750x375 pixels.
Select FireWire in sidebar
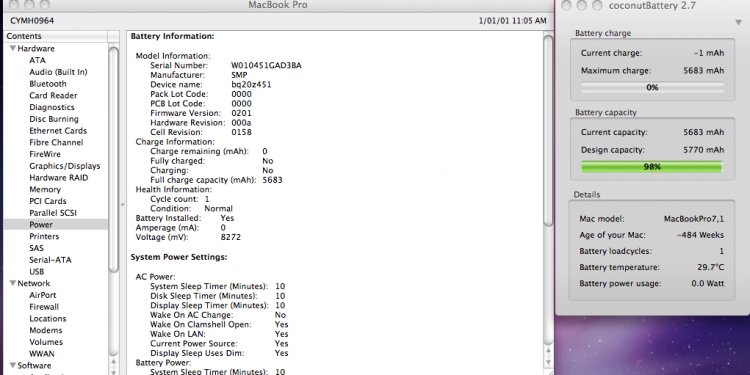45,154
